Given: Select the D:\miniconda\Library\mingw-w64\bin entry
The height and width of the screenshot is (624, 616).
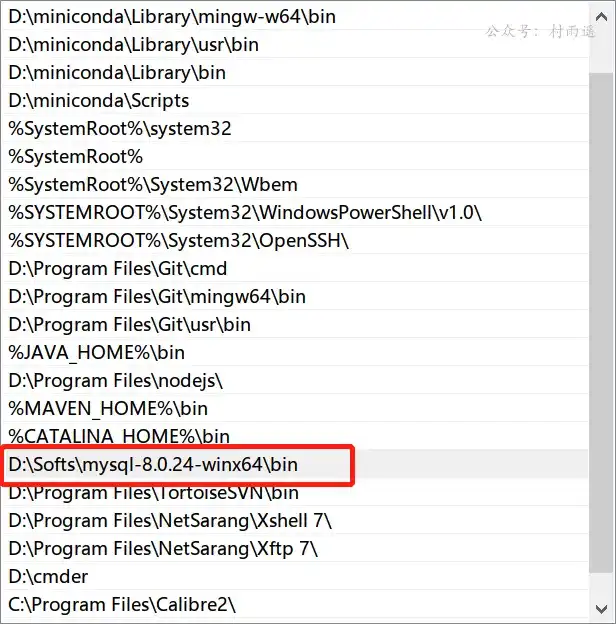Looking at the screenshot, I should coord(296,16).
